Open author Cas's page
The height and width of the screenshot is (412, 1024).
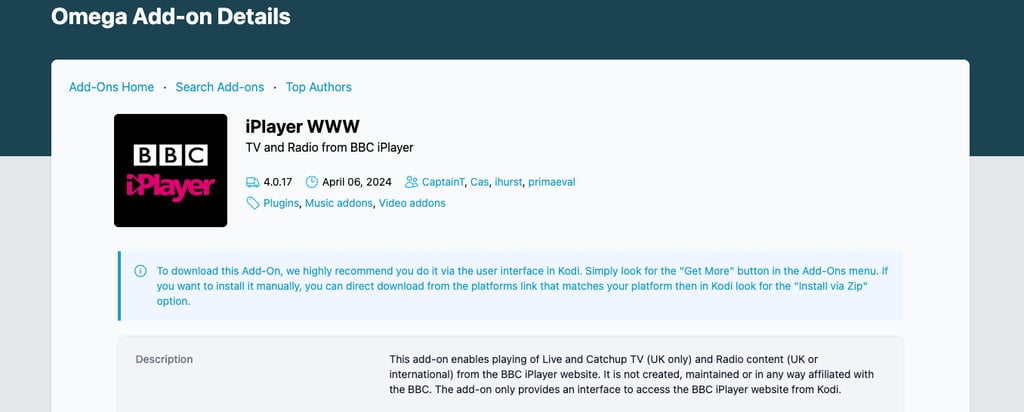pyautogui.click(x=479, y=182)
